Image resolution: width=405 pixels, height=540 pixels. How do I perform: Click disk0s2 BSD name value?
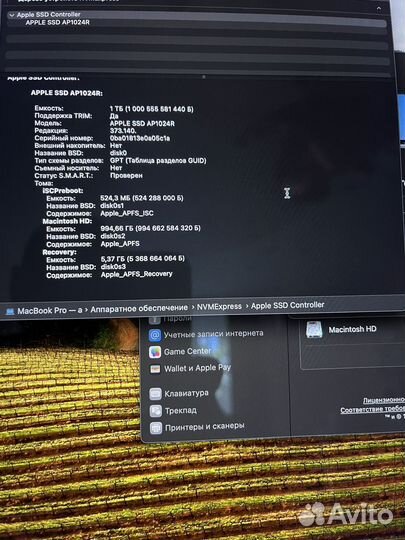pyautogui.click(x=113, y=236)
